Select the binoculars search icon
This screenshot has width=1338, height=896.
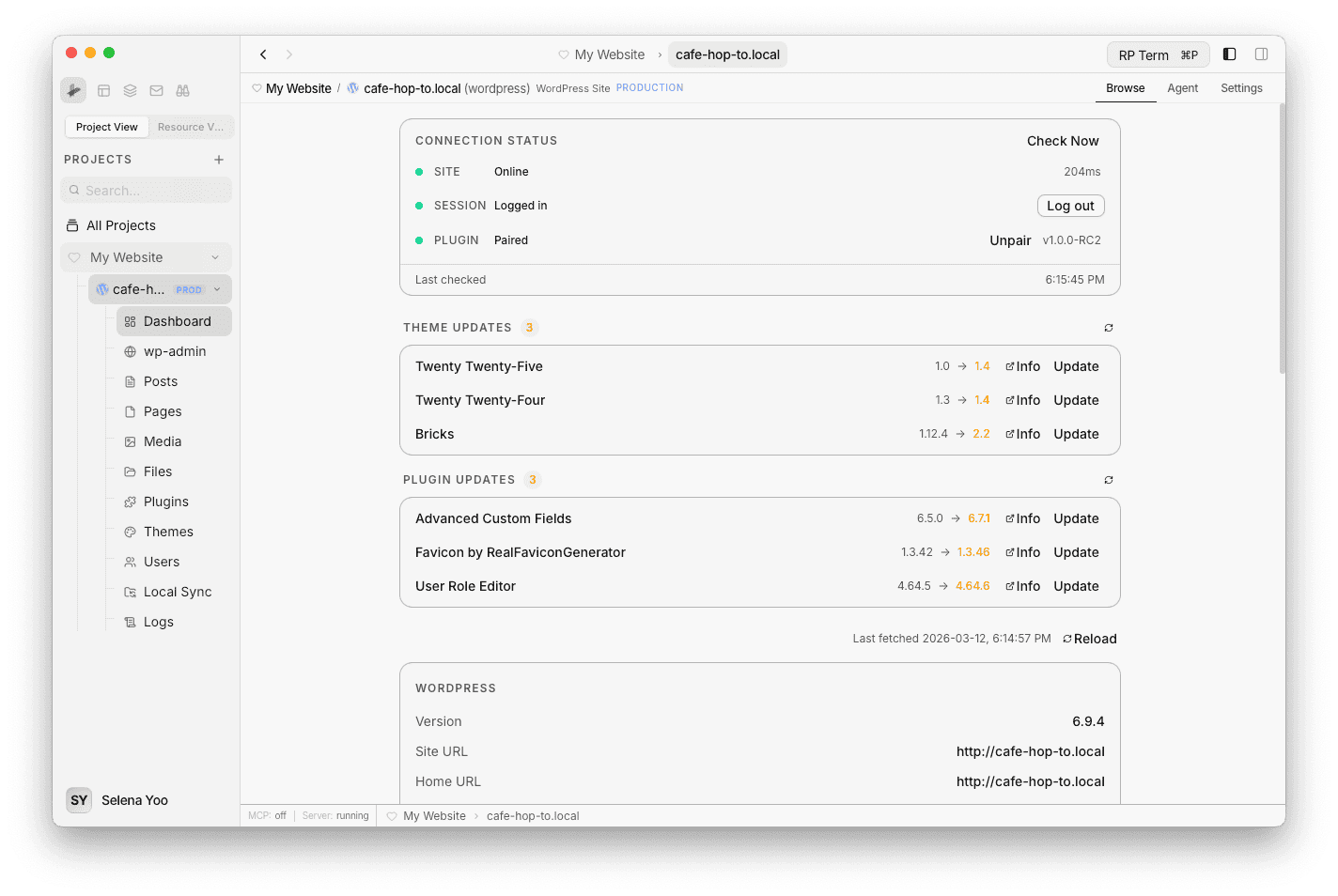pyautogui.click(x=182, y=90)
